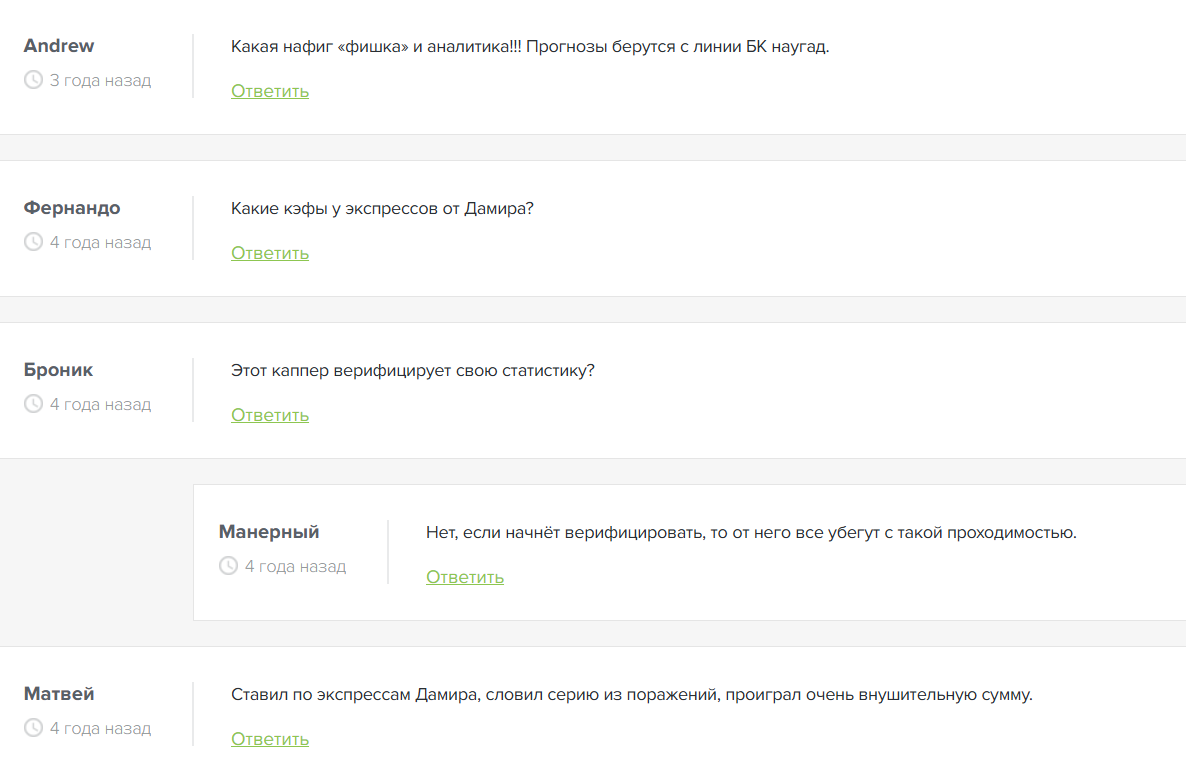The height and width of the screenshot is (771, 1186).
Task: Click Andrew's comment text about «фишка»
Action: pos(530,47)
